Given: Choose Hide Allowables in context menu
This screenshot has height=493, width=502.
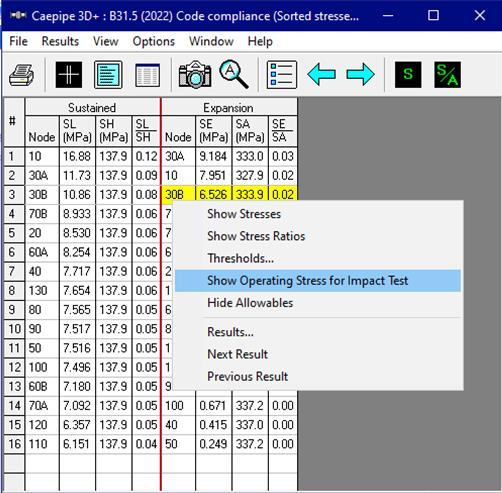Looking at the screenshot, I should (318, 303).
